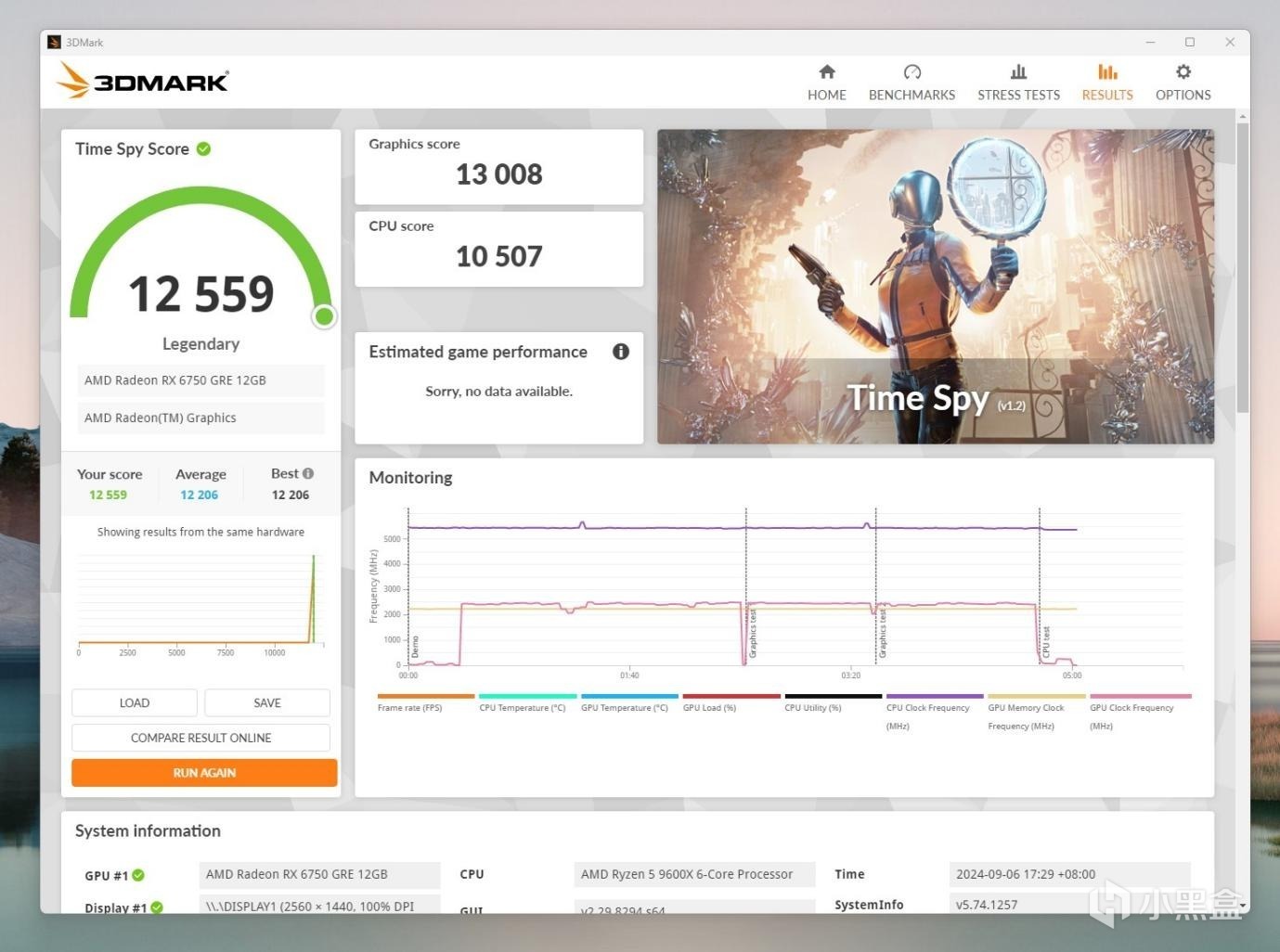Click the Stress Tests bar chart icon
Screen dimensions: 1280x952
point(1018,71)
